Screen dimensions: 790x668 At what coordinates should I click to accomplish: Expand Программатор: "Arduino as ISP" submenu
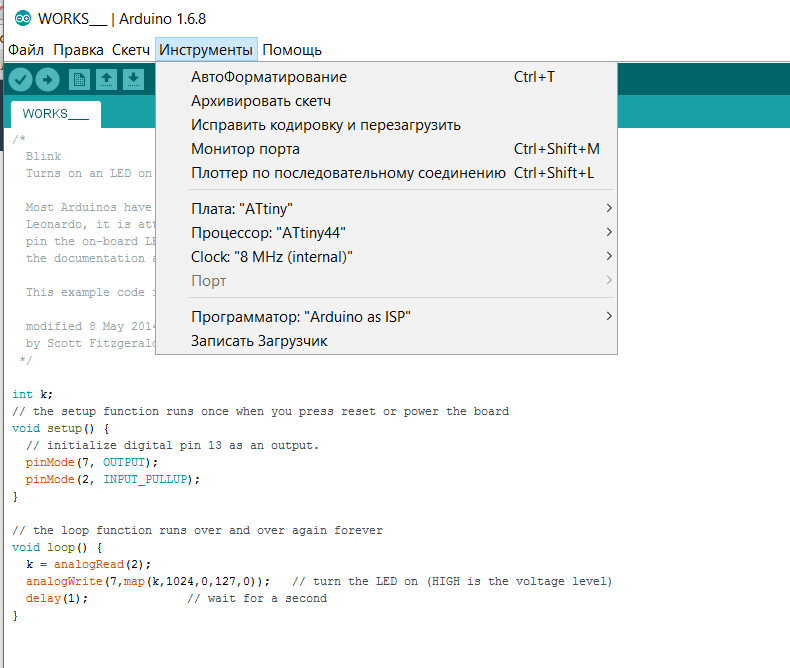click(x=386, y=317)
